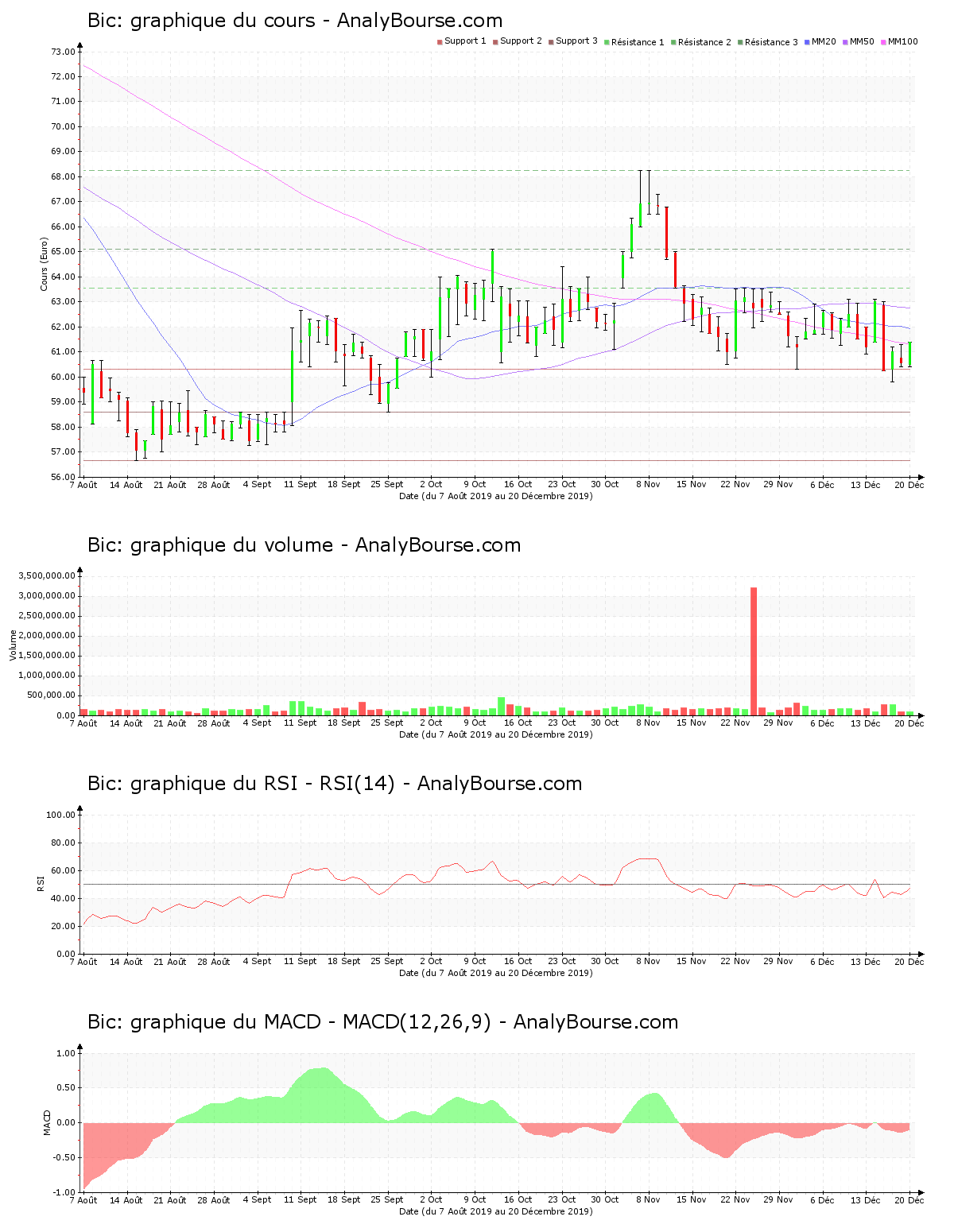
Task: Click the '56.00' price axis value
Action: pyautogui.click(x=63, y=477)
